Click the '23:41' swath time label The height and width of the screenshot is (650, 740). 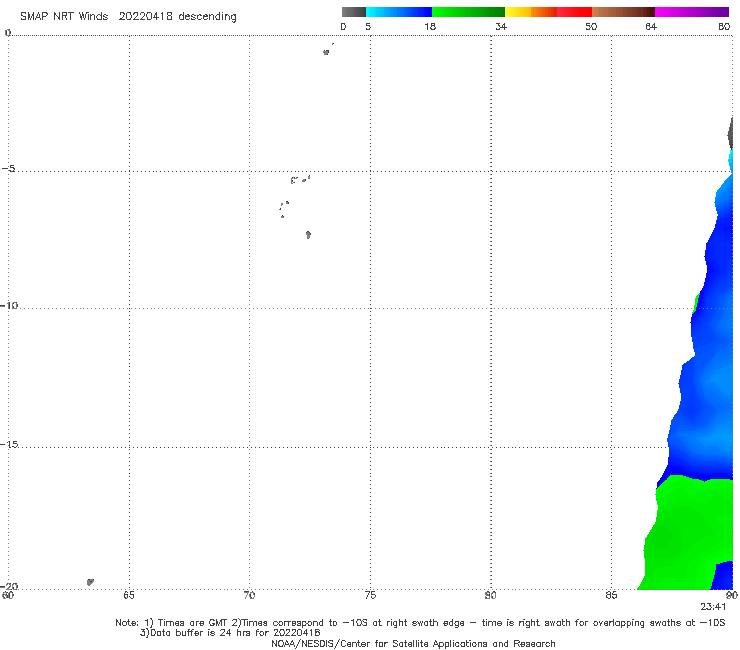[x=713, y=607]
